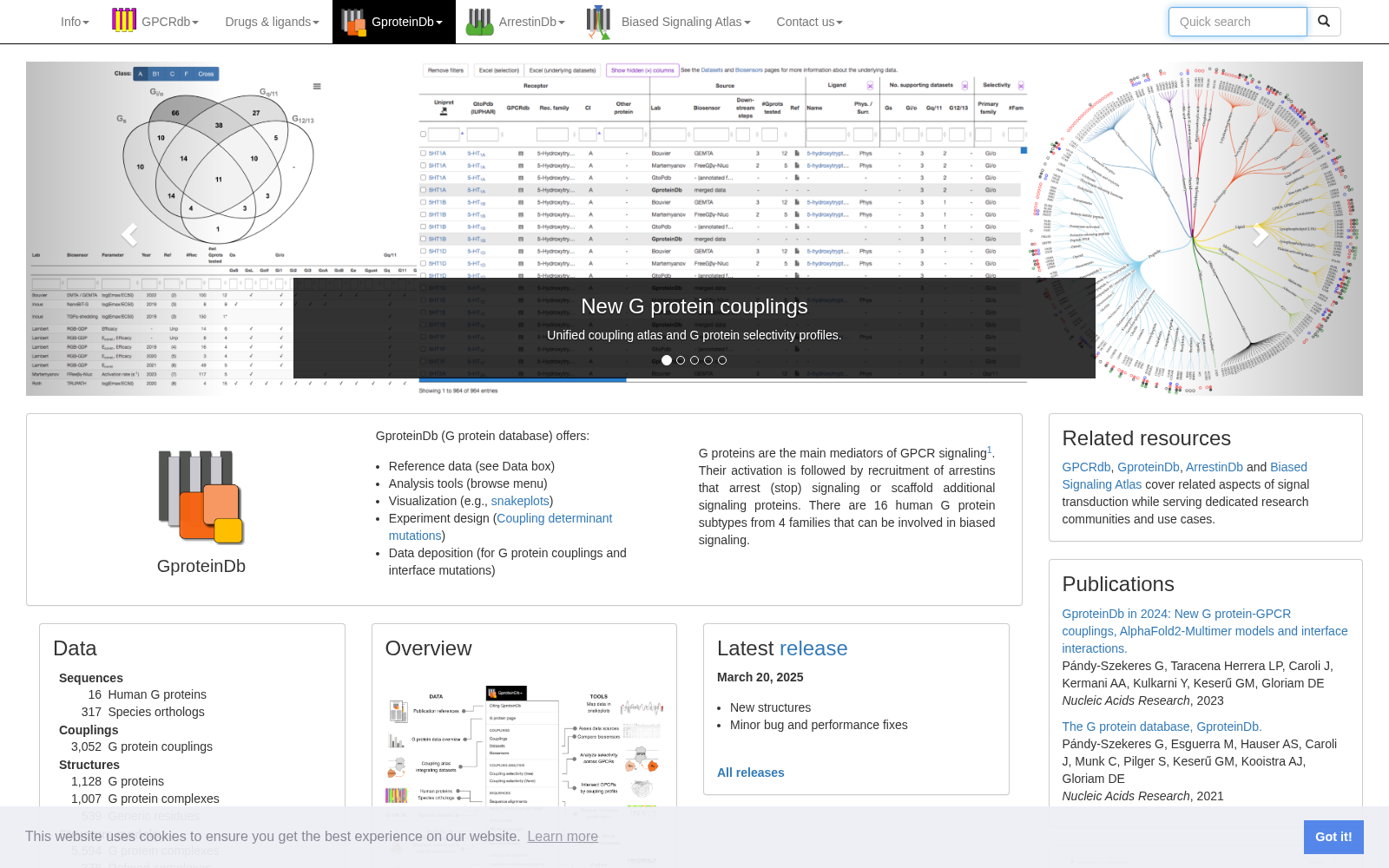The image size is (1389, 868).
Task: Click the large GproteinDb logo image
Action: click(x=201, y=497)
